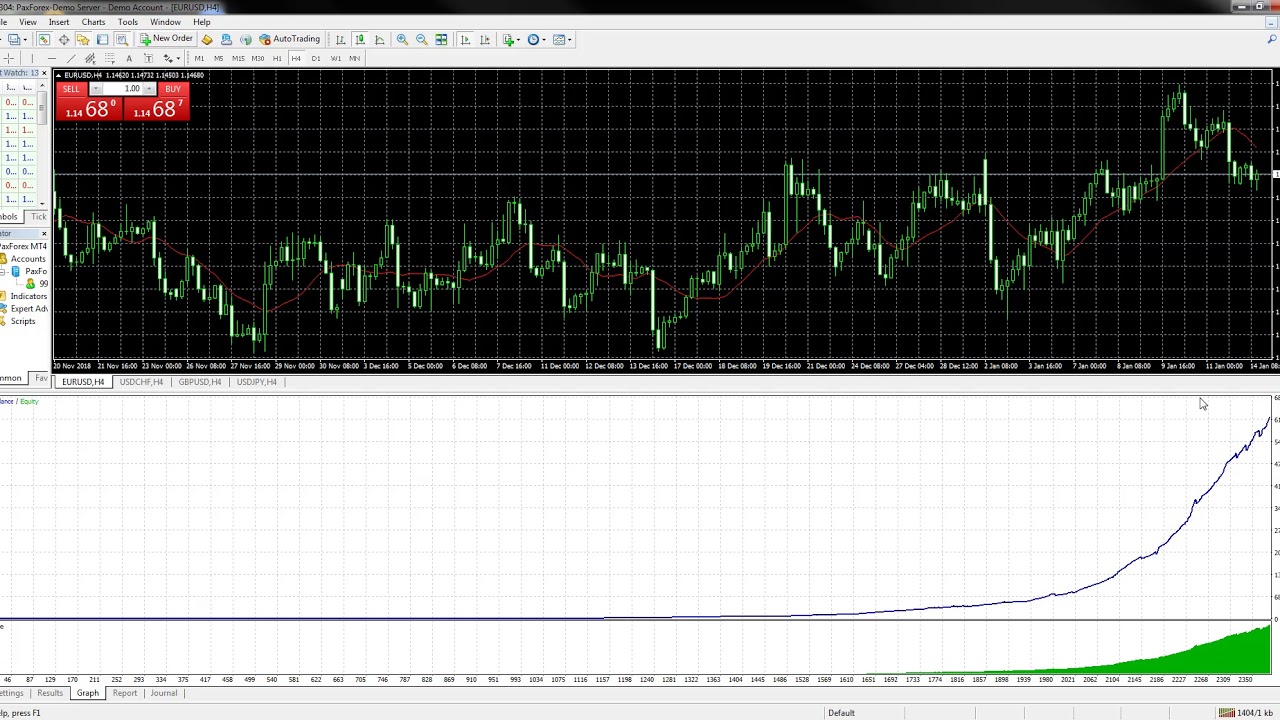
Task: Open the Journal tab in tester
Action: coord(163,693)
